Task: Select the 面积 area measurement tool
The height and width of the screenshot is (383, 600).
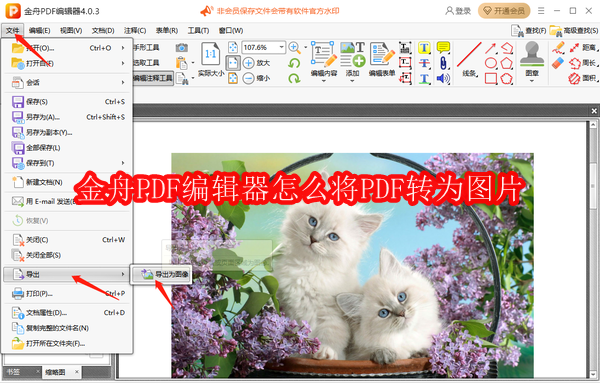Action: 583,78
